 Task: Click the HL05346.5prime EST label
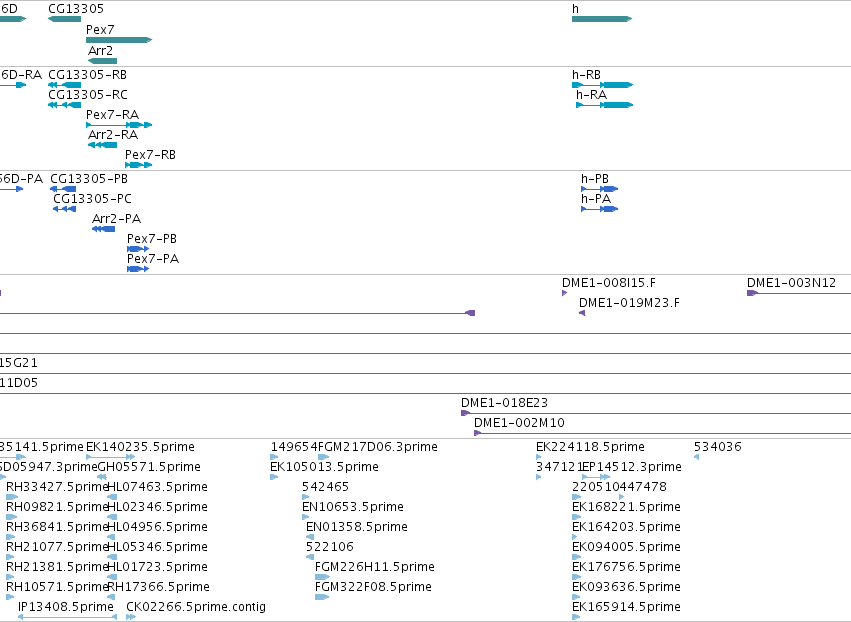click(157, 547)
